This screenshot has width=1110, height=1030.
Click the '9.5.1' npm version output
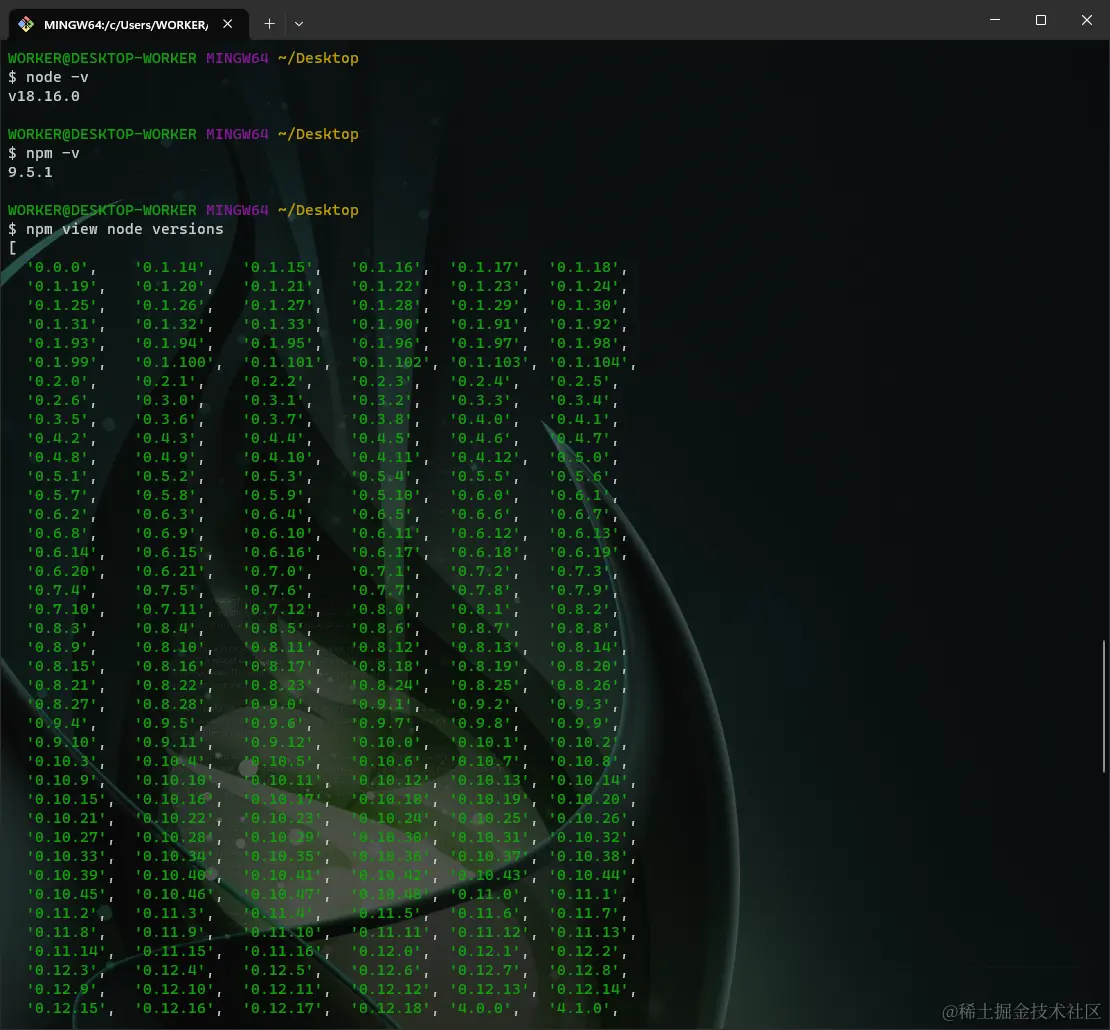coord(30,172)
